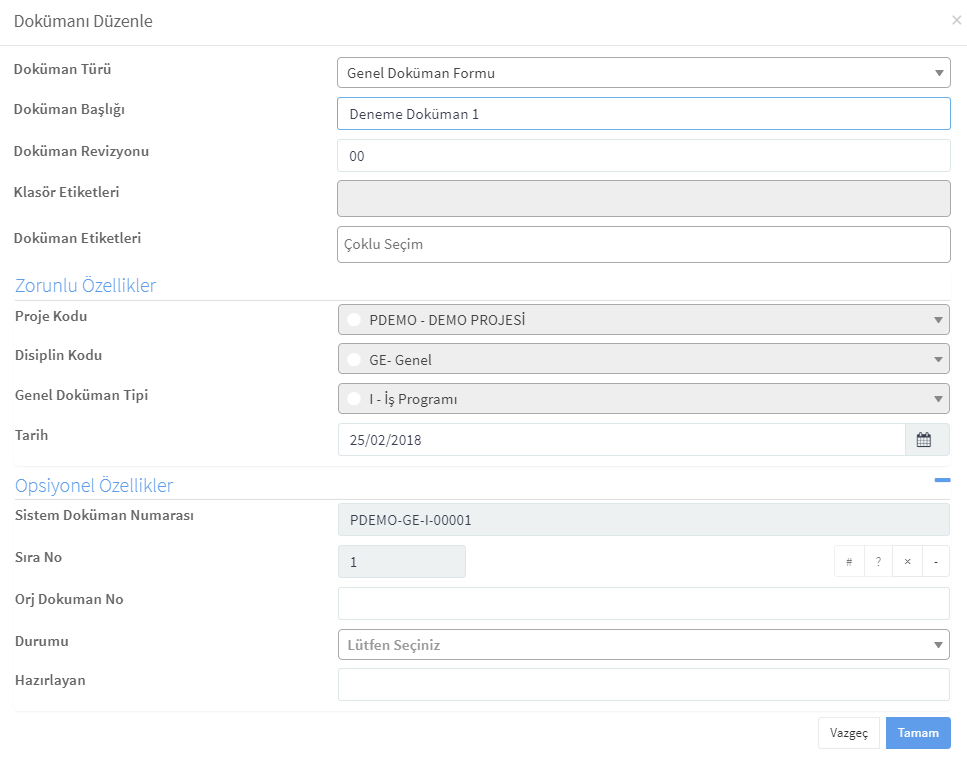Select radio circle in Proje Kodu field
The image size is (967, 763).
[x=354, y=320]
